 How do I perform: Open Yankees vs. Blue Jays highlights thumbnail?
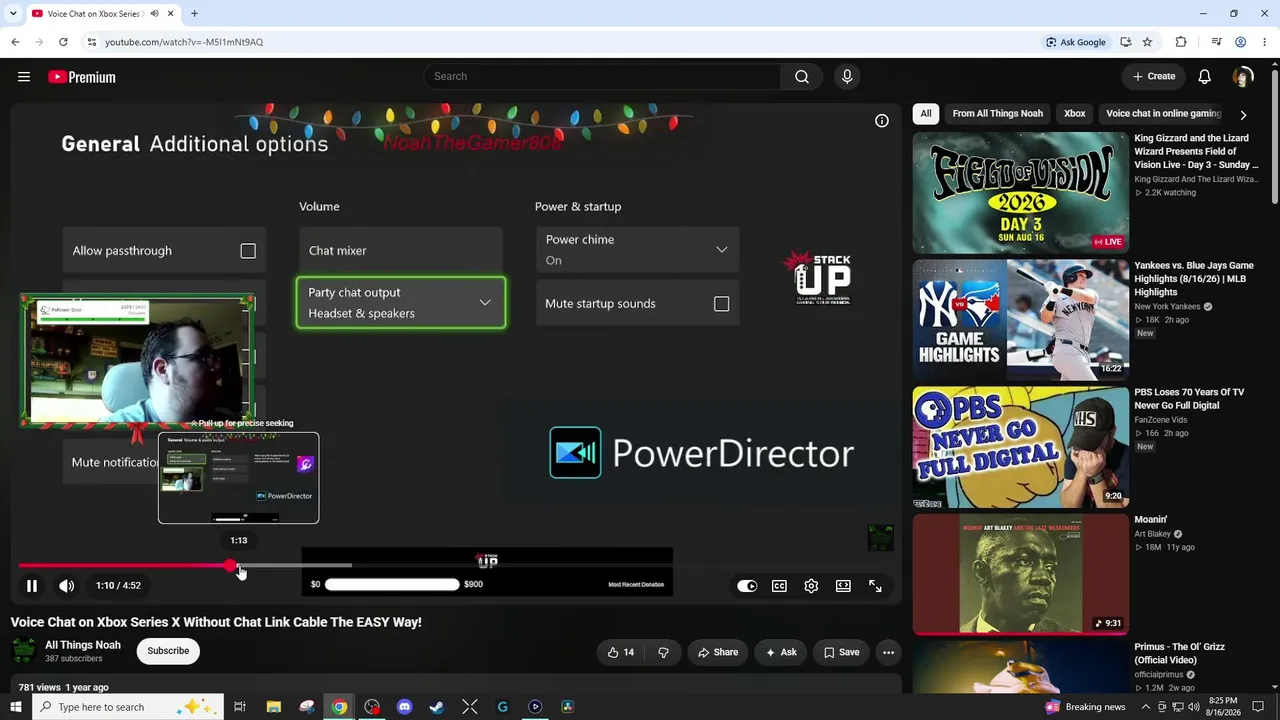click(x=1020, y=320)
